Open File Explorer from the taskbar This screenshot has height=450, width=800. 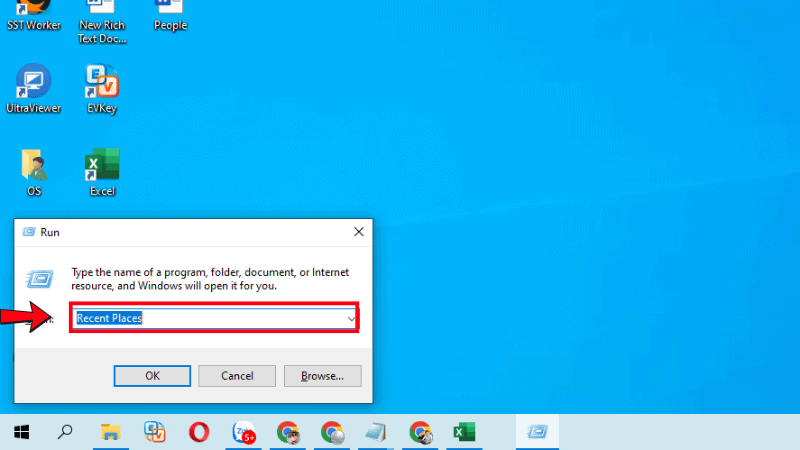click(111, 432)
